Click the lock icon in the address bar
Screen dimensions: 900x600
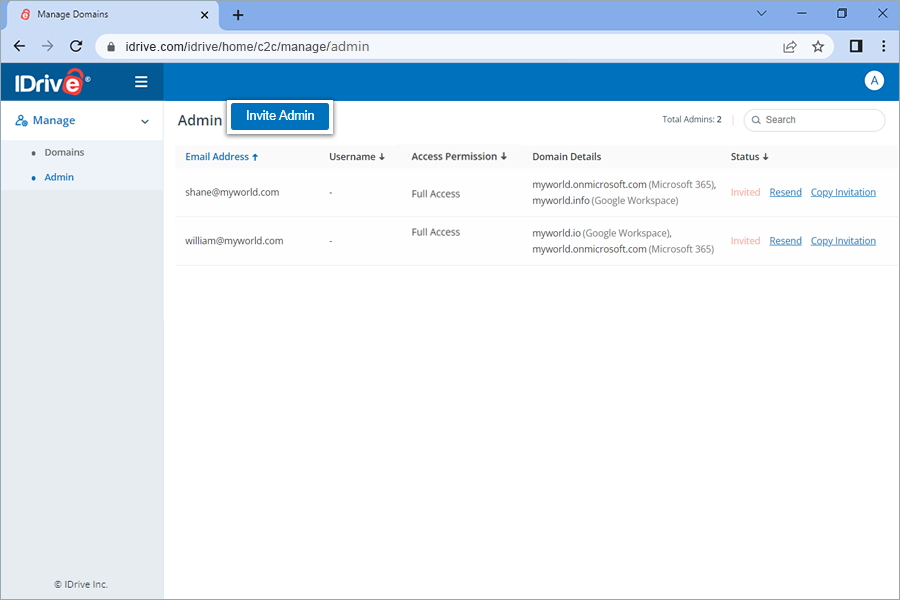(x=111, y=47)
